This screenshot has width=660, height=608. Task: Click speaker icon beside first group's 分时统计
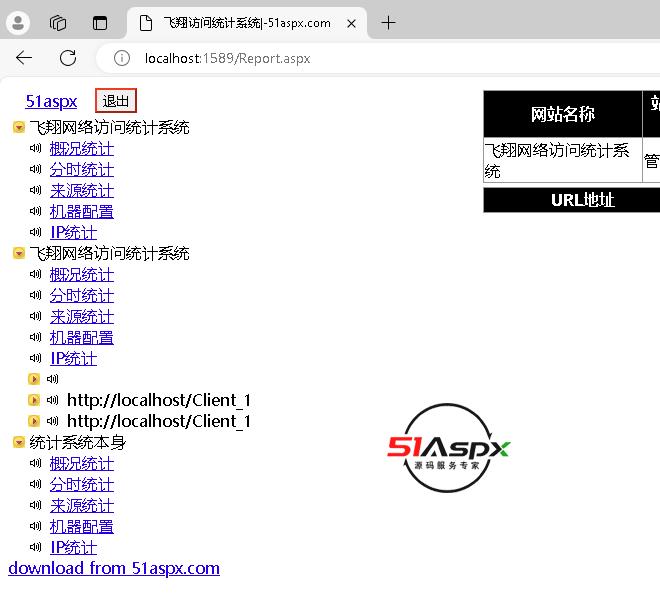coord(35,169)
